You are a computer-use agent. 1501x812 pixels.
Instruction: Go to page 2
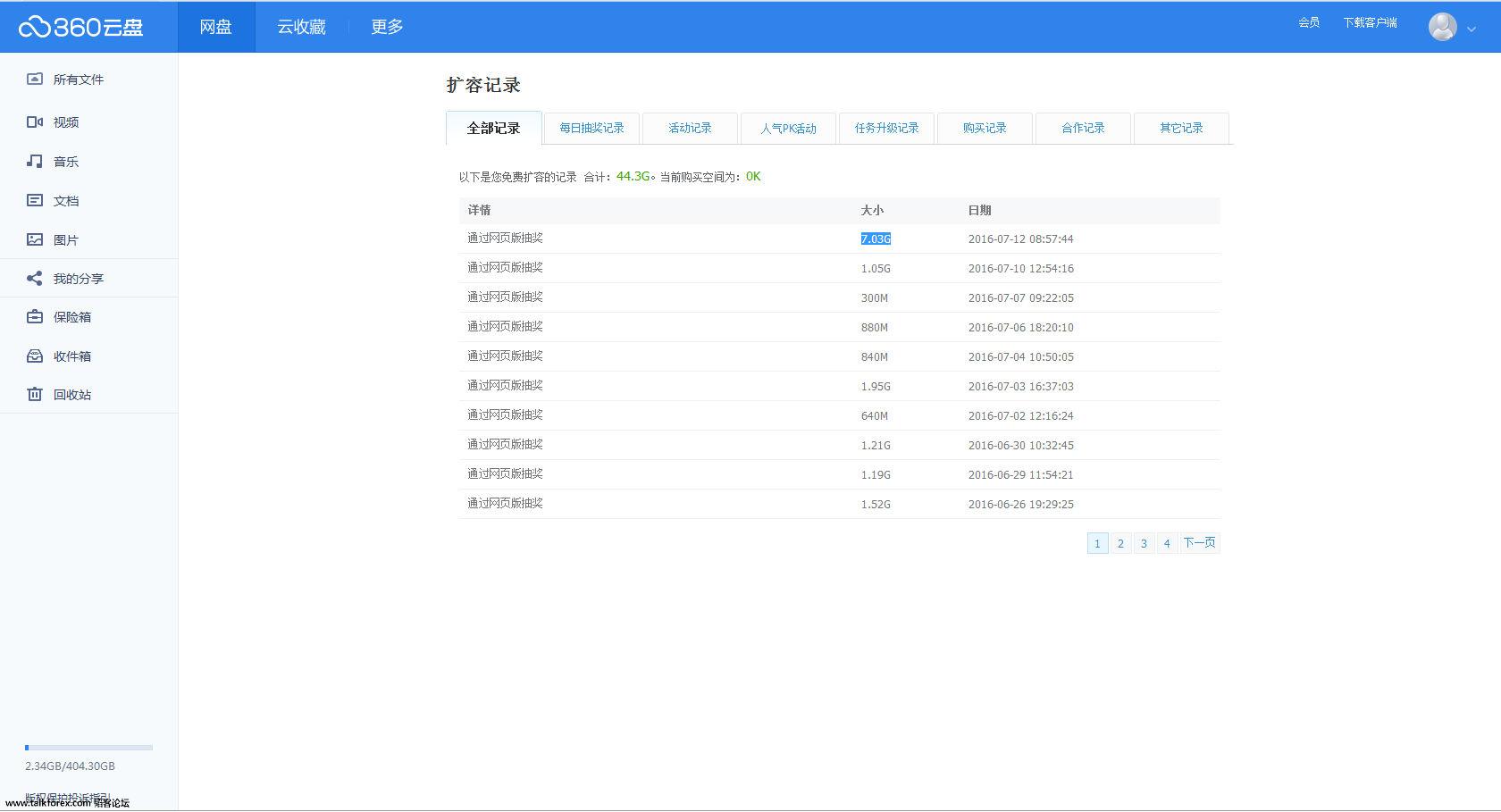coord(1120,543)
